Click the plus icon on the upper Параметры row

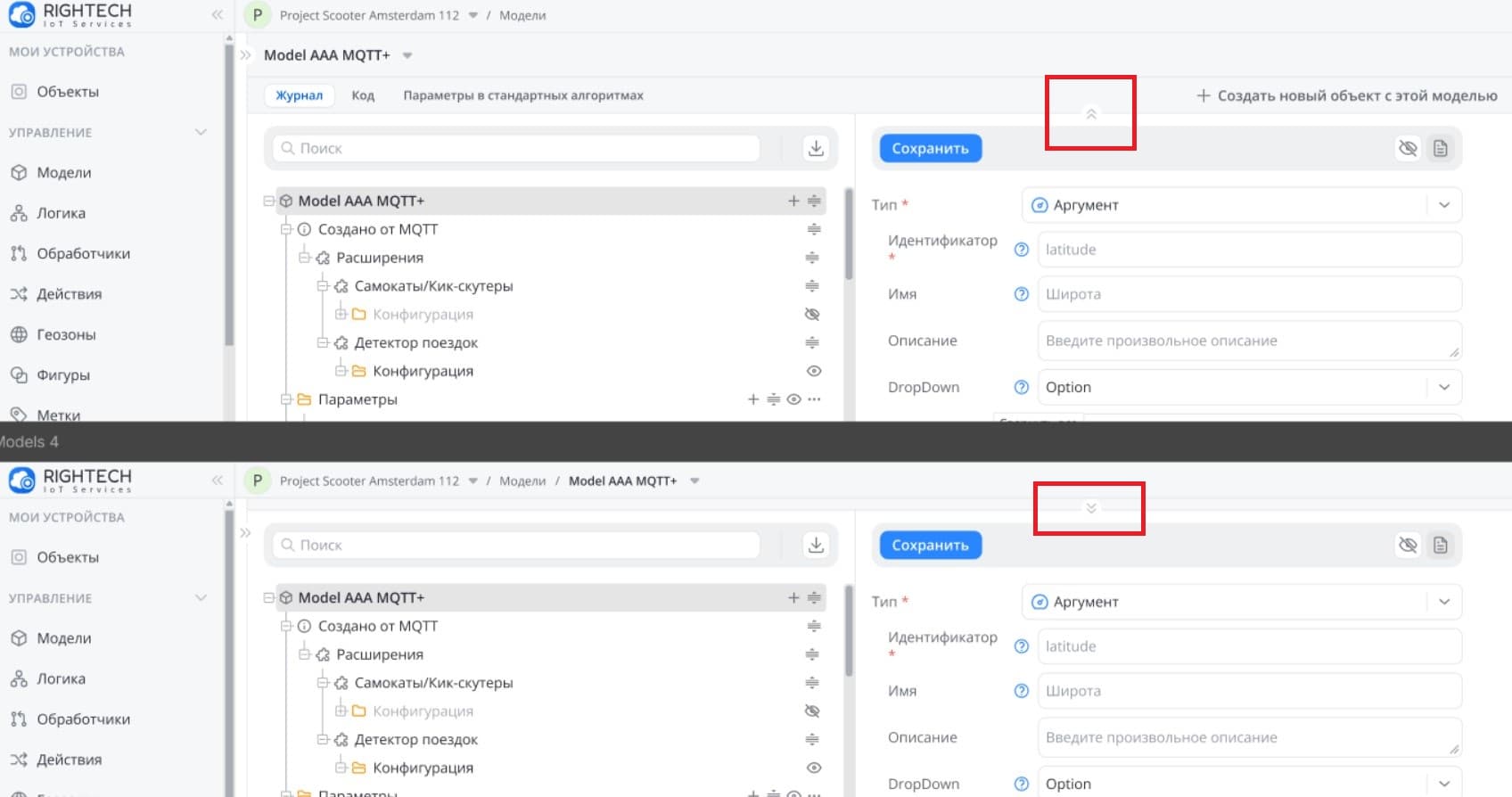click(x=753, y=399)
